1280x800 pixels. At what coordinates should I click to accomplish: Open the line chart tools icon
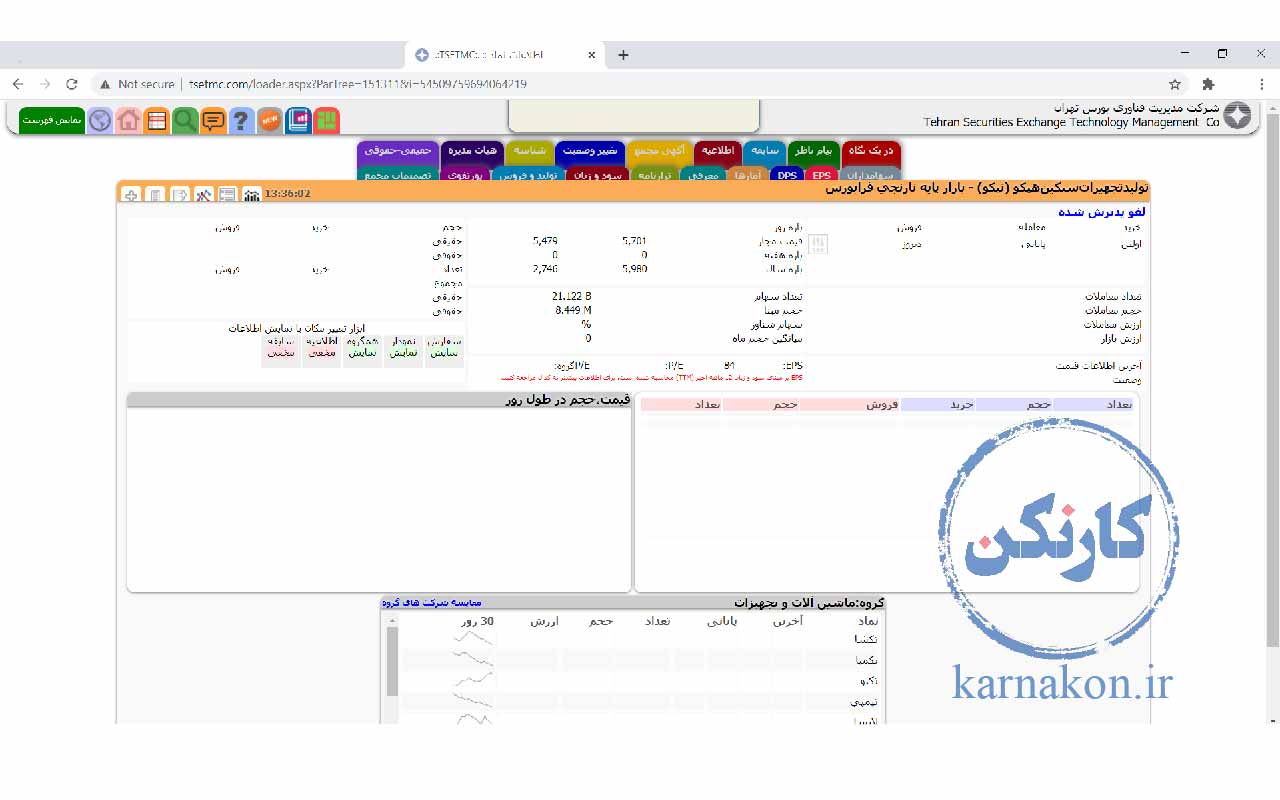(x=203, y=194)
